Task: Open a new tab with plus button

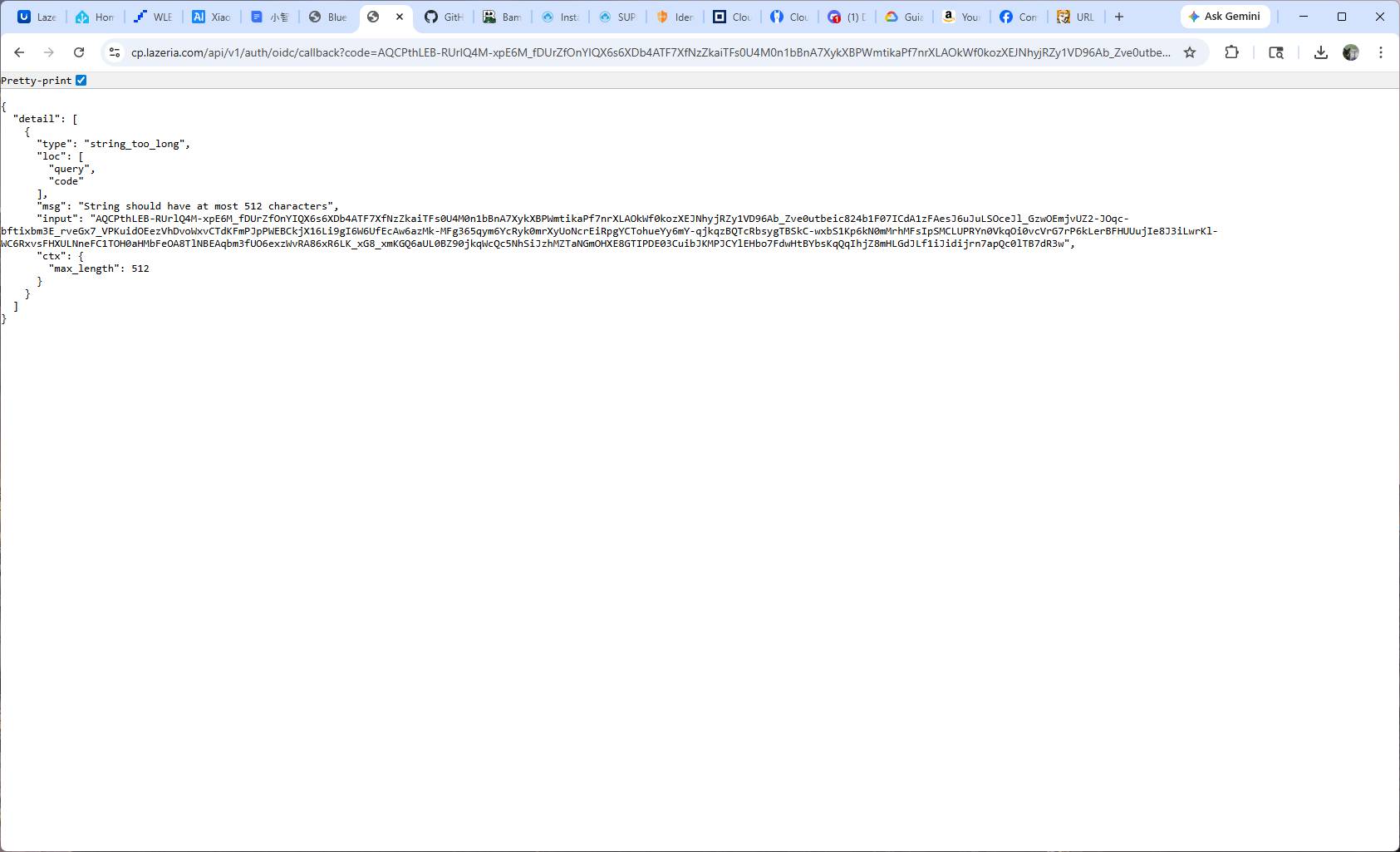Action: [1119, 17]
